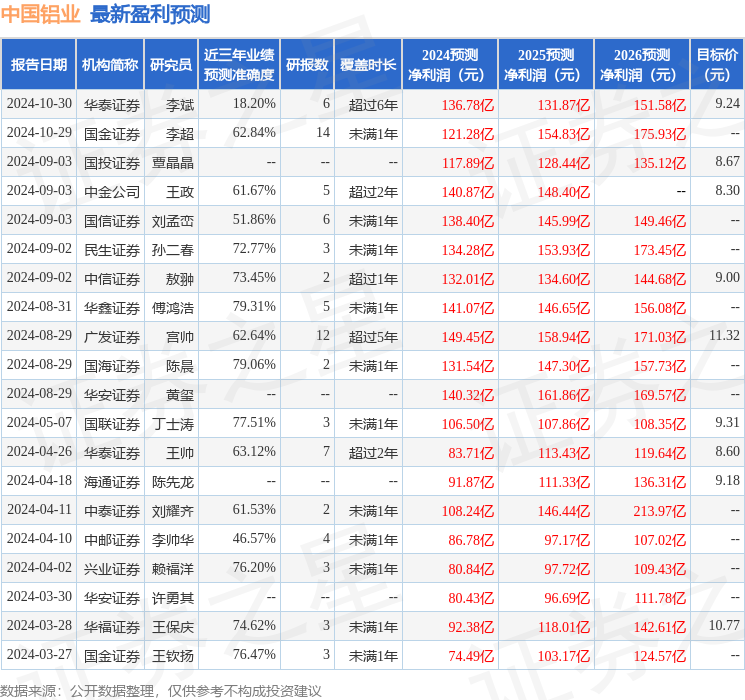Click the 2026预测净利润 column header

[642, 65]
